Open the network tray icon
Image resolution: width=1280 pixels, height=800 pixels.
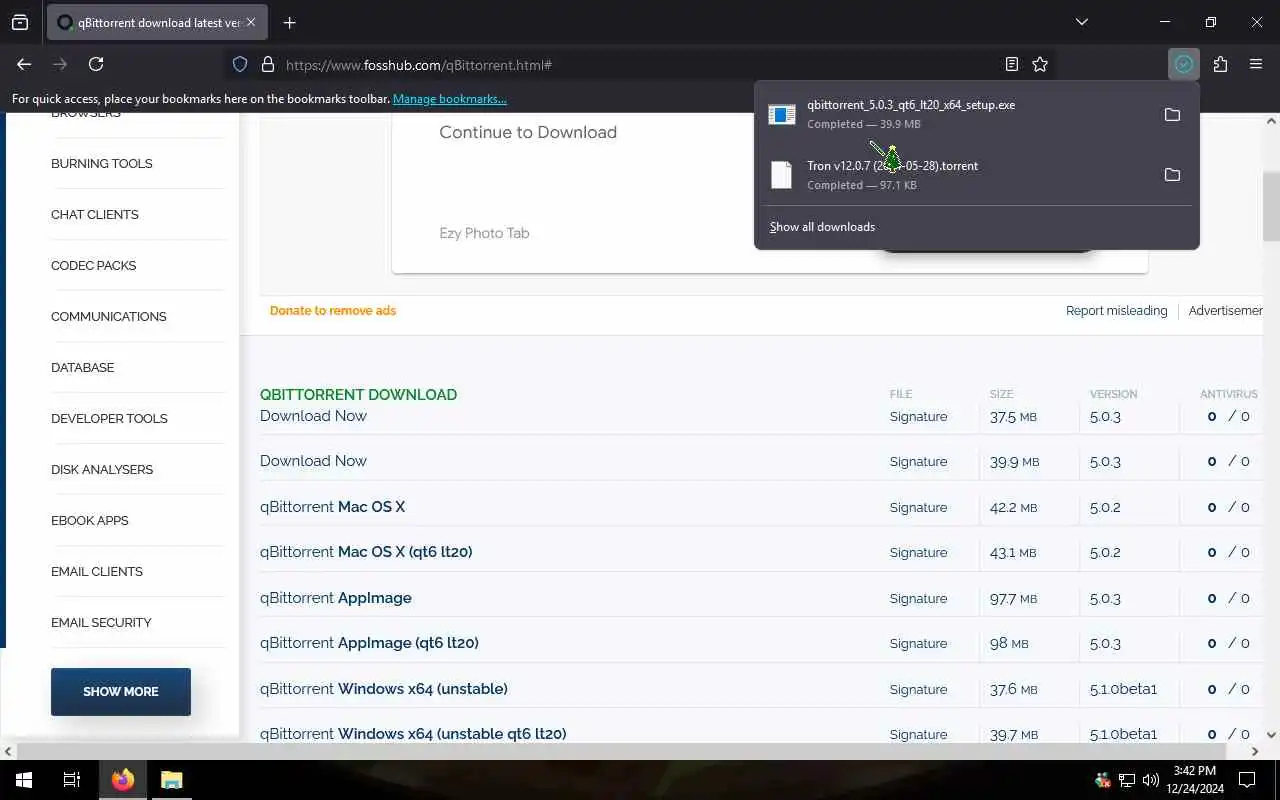1127,780
